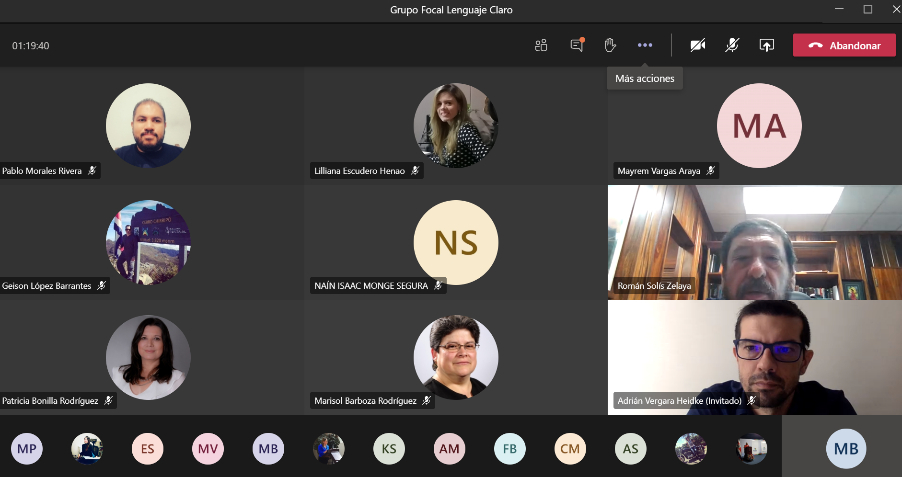Click Marisol Barboza Rodríguez name label

click(365, 401)
